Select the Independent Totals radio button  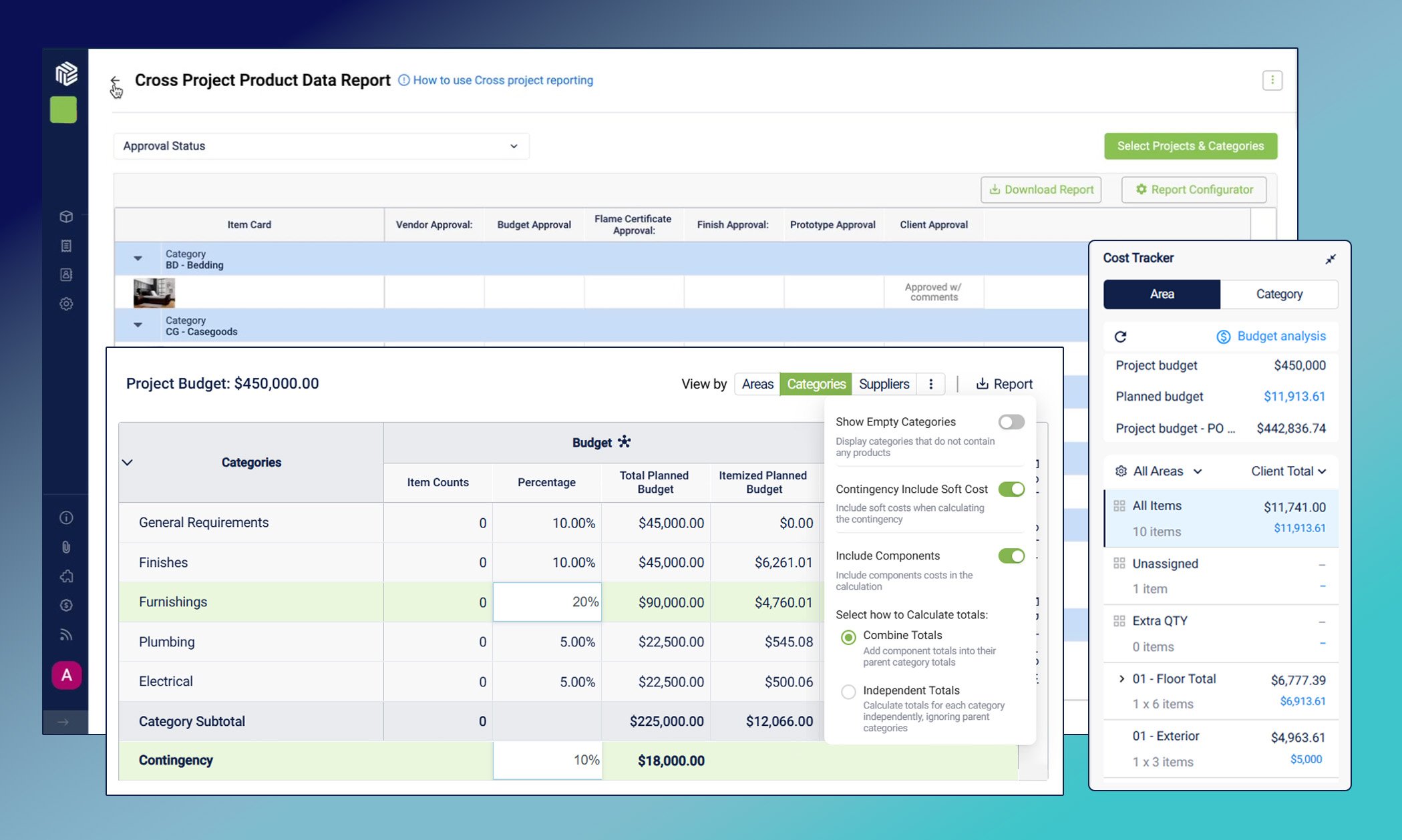click(x=848, y=692)
